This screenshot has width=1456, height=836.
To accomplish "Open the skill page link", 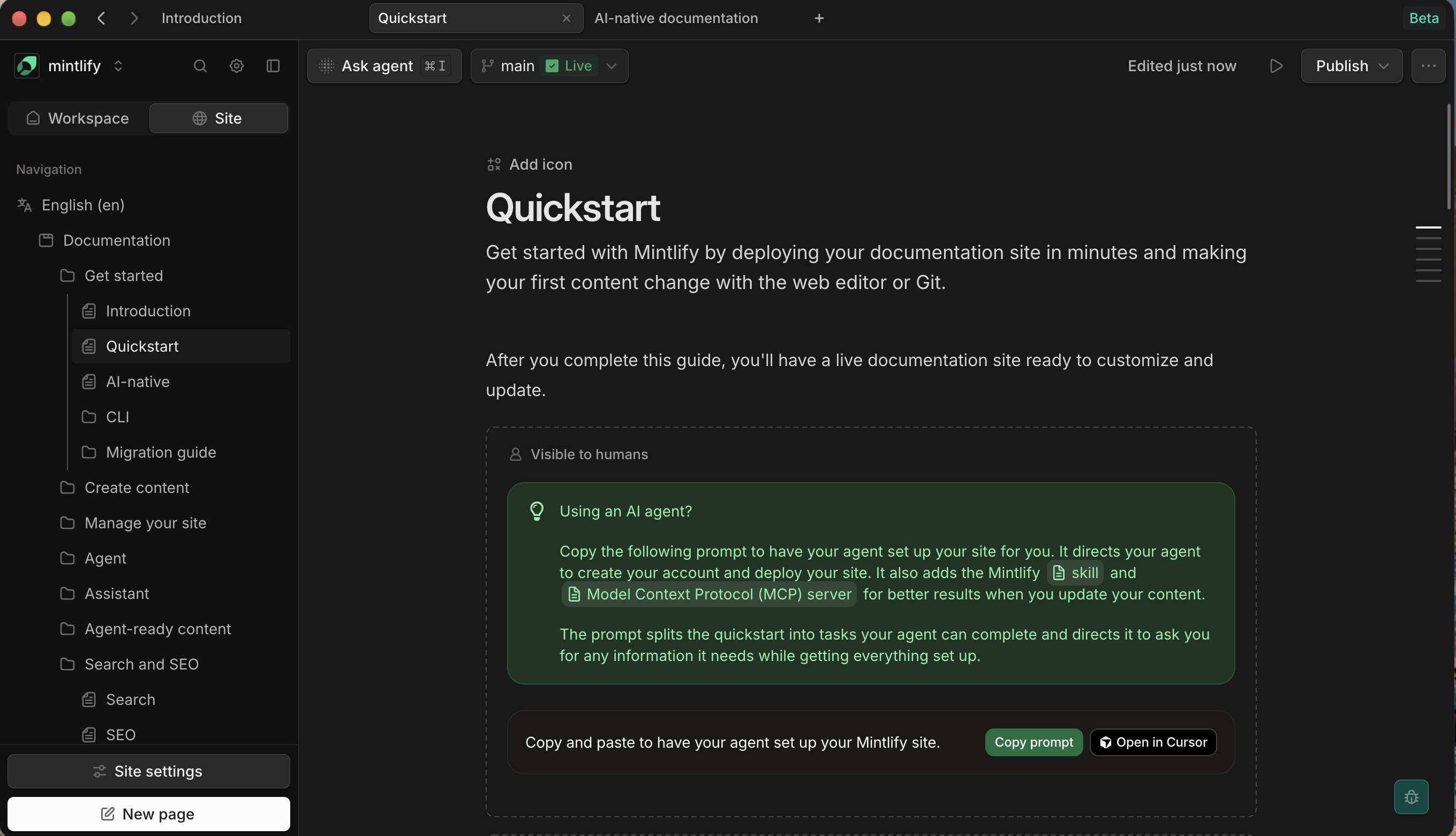I will click(x=1075, y=573).
